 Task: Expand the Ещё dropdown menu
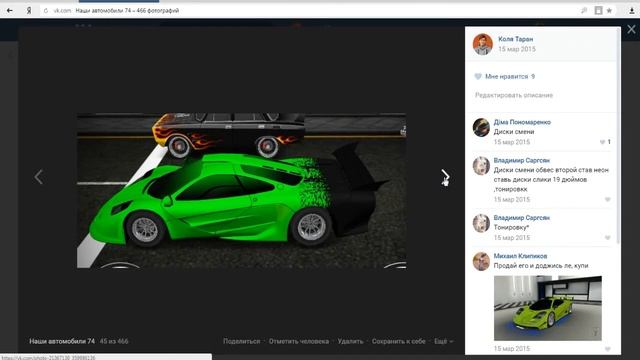443,341
